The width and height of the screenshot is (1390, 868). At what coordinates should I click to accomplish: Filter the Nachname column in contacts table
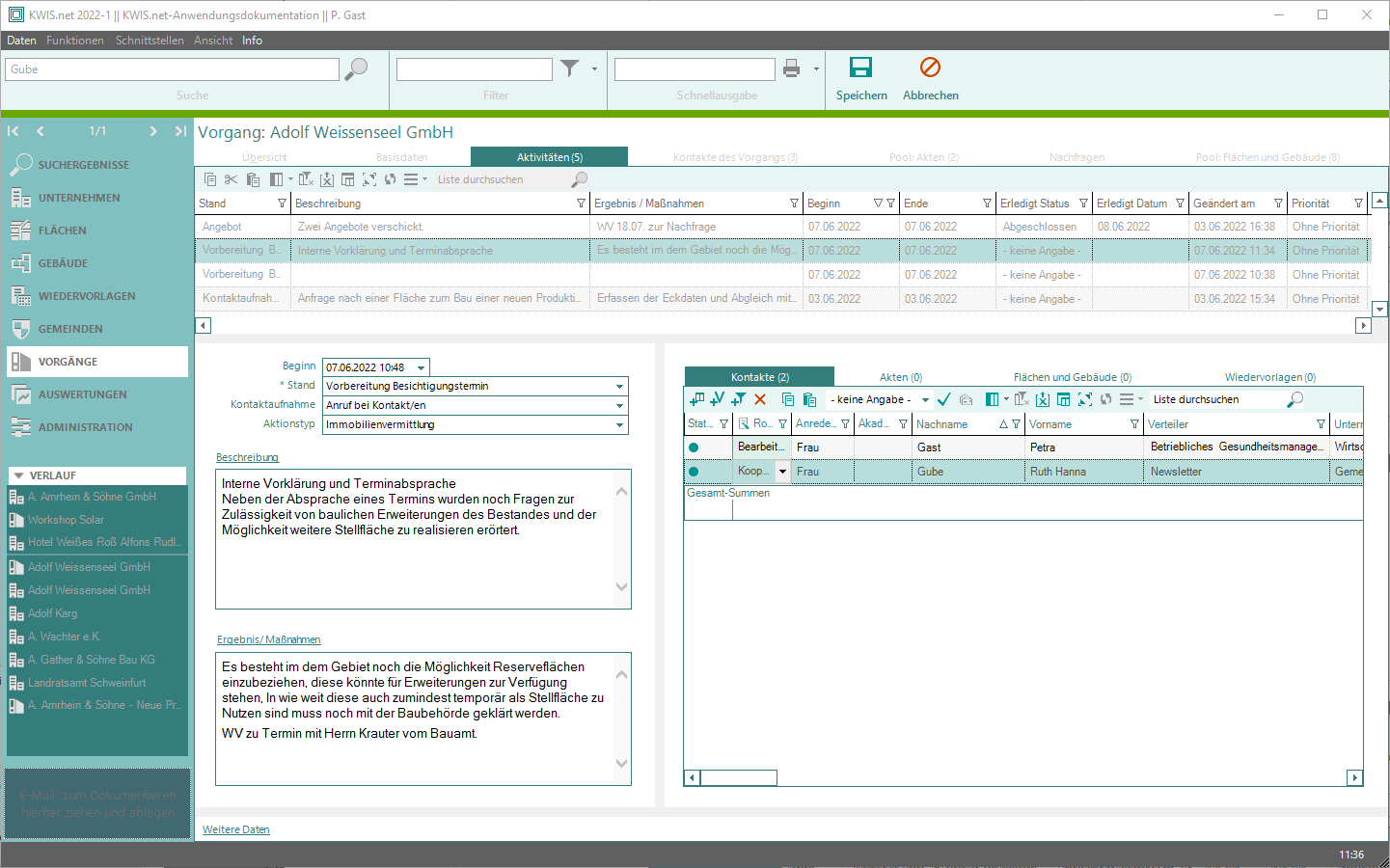click(x=1016, y=424)
